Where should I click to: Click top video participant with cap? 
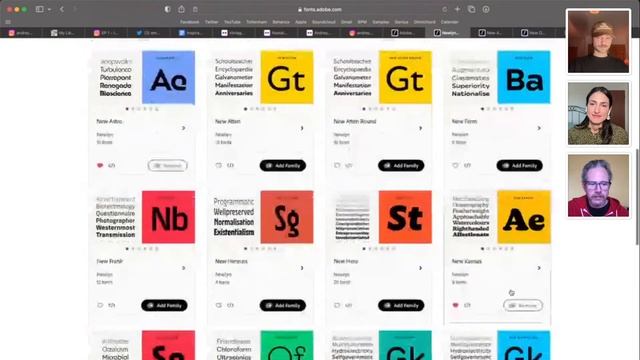[598, 42]
